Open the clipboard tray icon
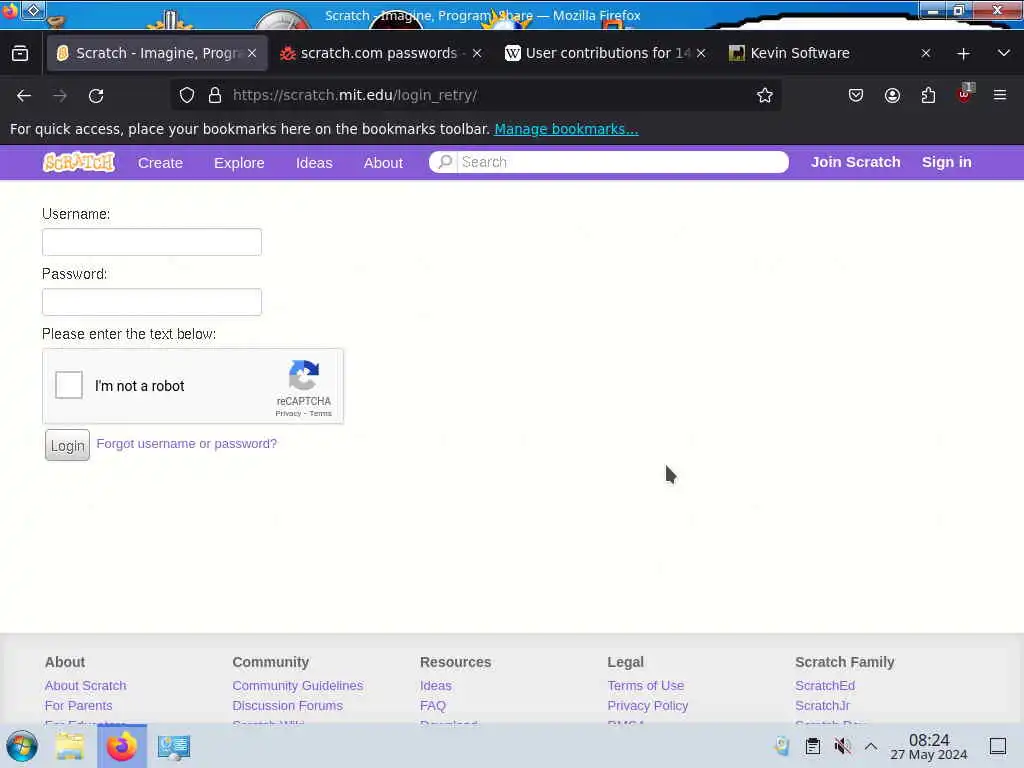The height and width of the screenshot is (768, 1024). point(812,746)
